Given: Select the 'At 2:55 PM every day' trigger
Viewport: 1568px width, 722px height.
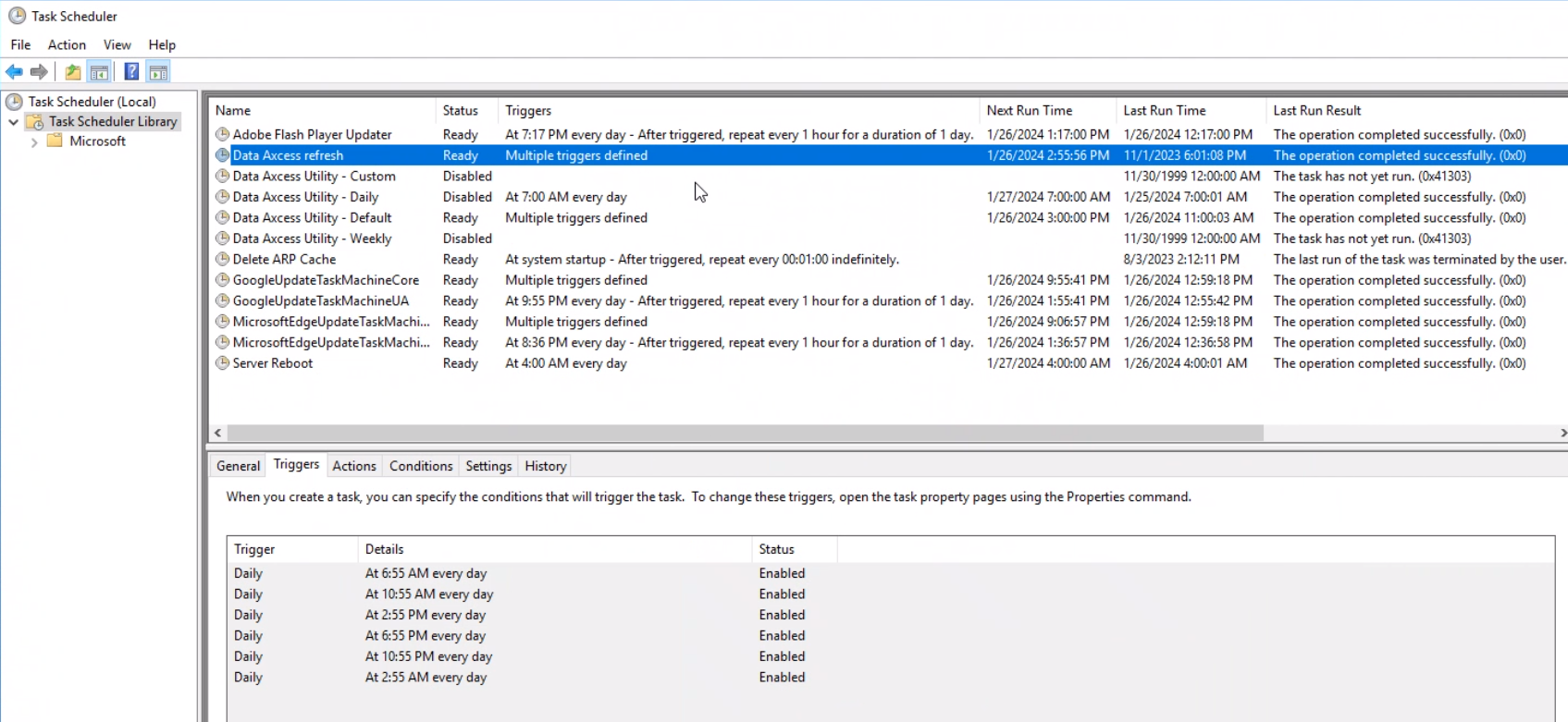Looking at the screenshot, I should [x=426, y=615].
